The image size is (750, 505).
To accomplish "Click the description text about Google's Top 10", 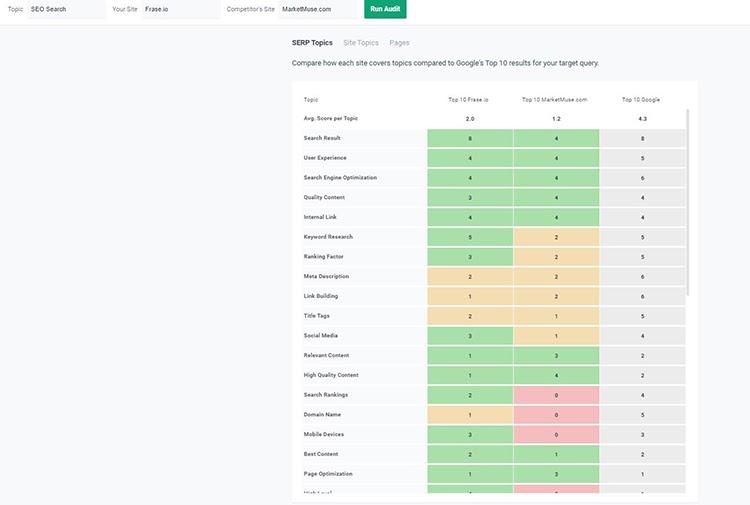I will (x=445, y=63).
